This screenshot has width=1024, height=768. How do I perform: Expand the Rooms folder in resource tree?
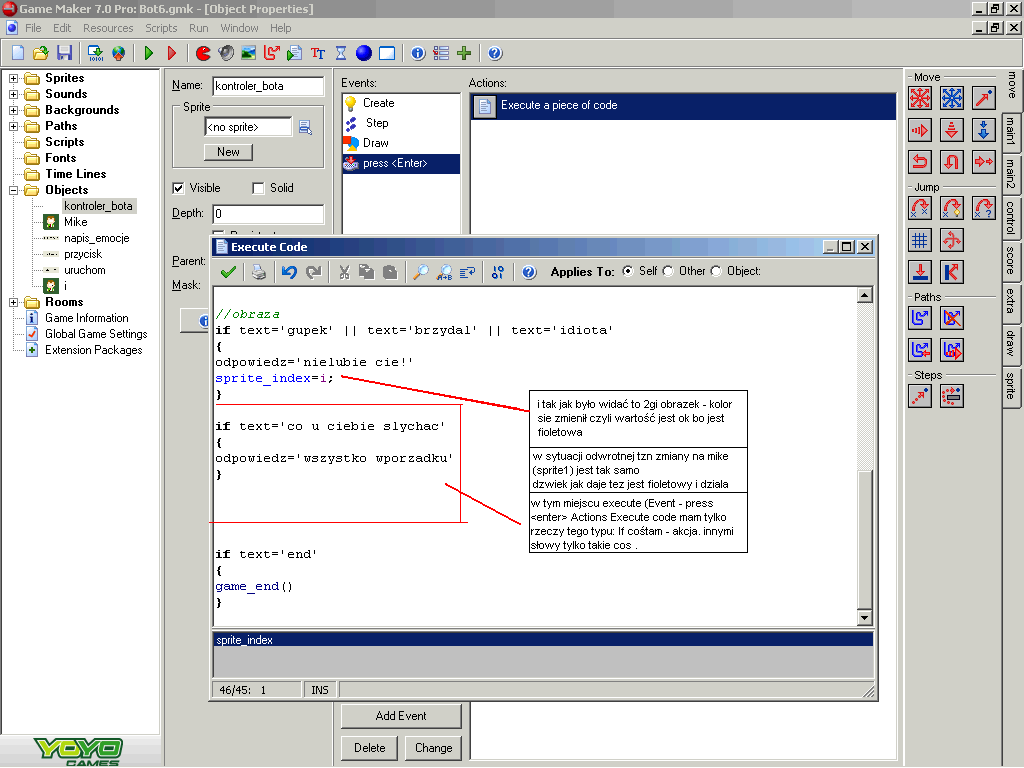click(15, 302)
